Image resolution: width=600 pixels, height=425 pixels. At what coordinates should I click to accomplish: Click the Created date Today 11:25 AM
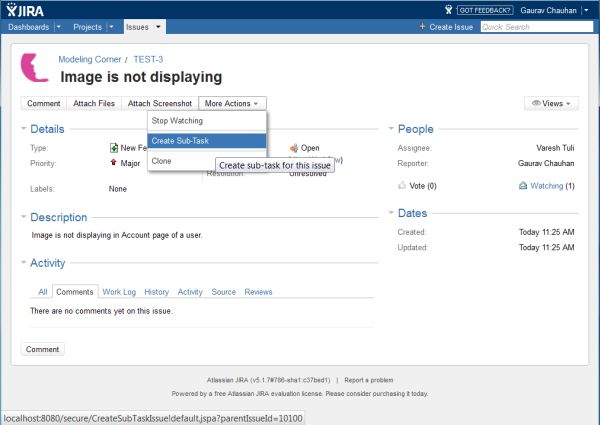tap(546, 232)
